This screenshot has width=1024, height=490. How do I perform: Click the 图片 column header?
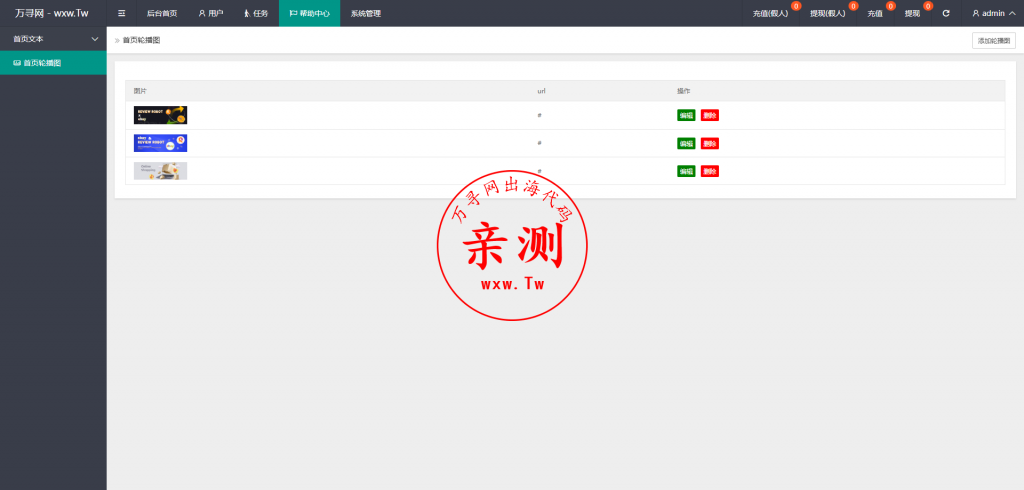[140, 91]
